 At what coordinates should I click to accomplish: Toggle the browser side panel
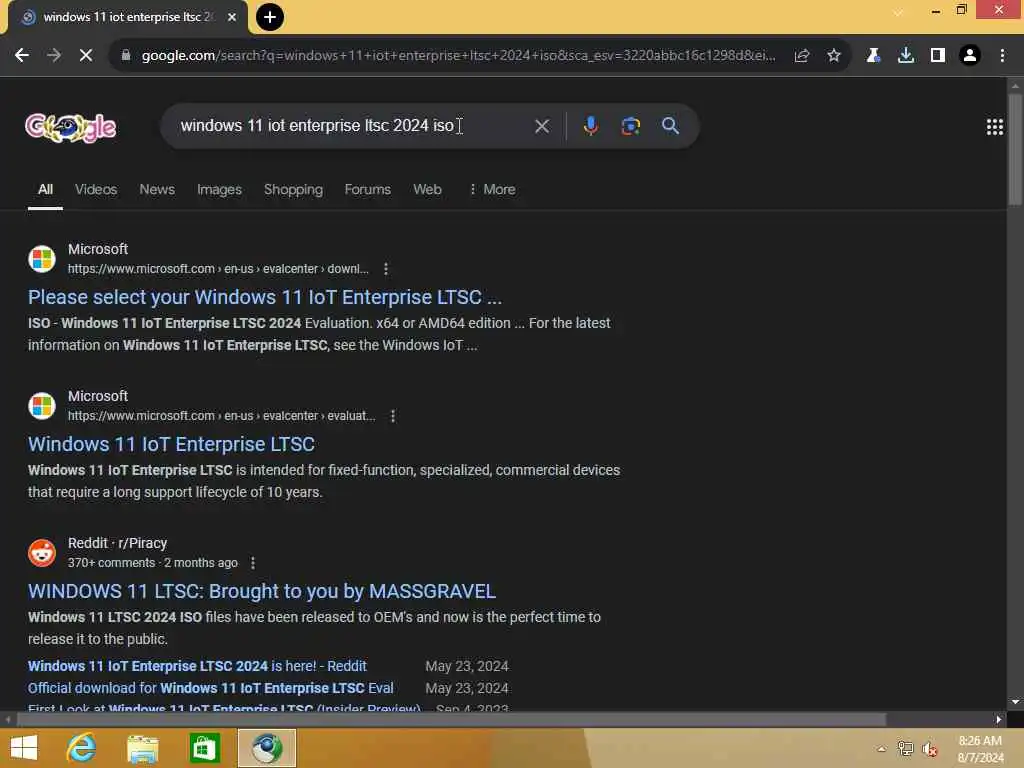tap(938, 56)
